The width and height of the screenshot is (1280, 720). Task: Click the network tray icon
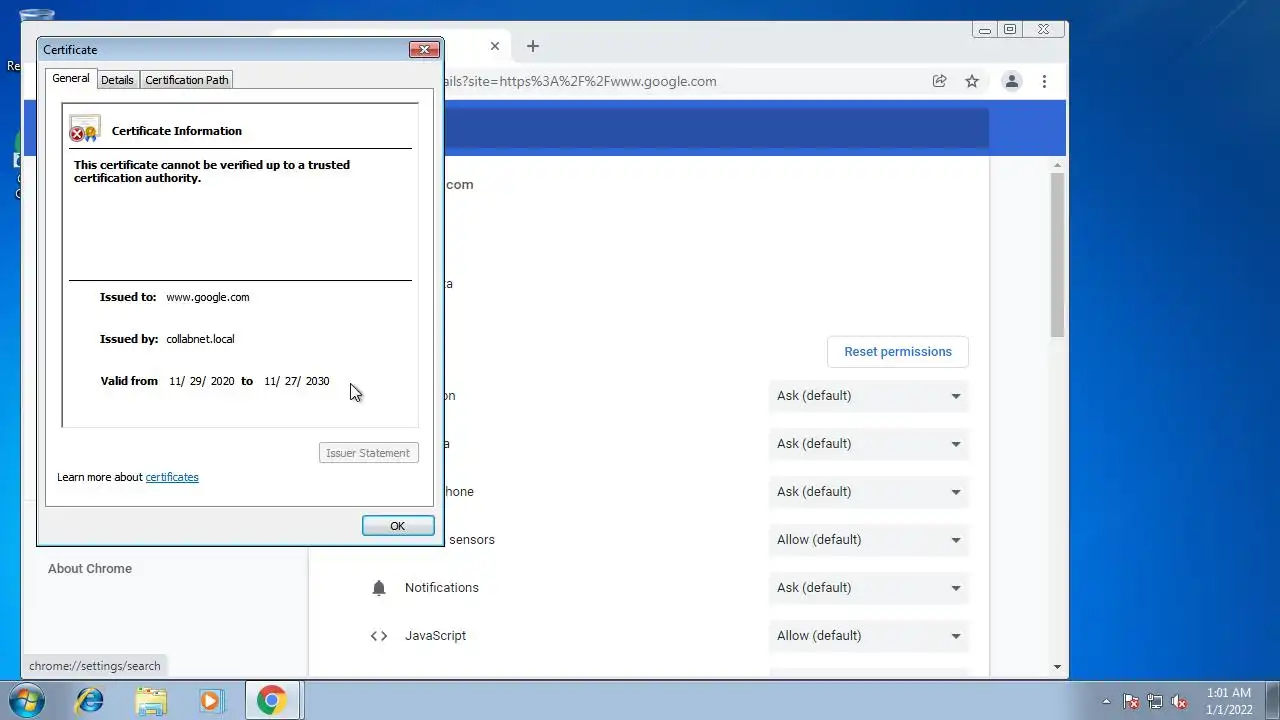click(x=1155, y=702)
